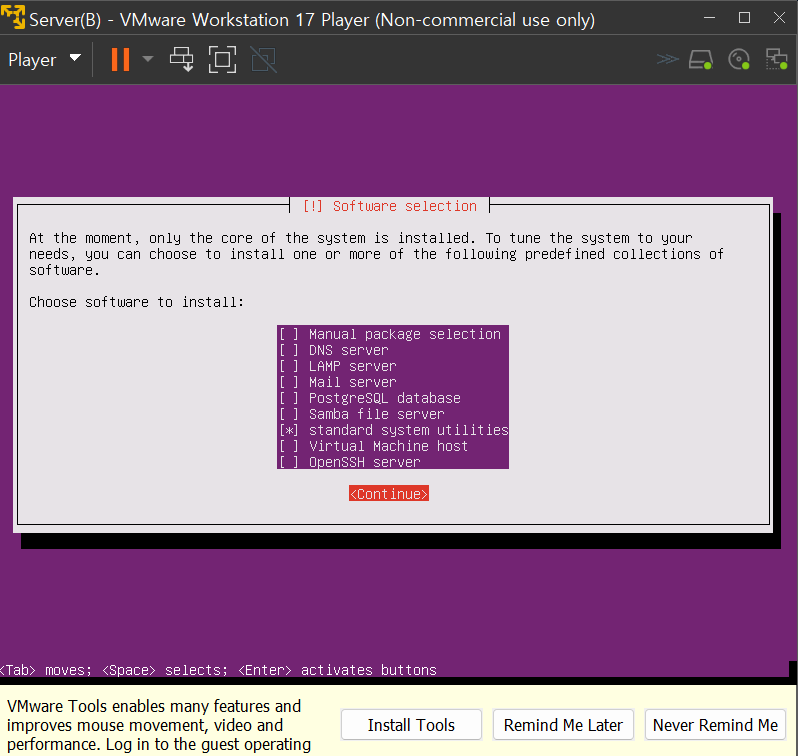Click the VMware logo in the title bar

click(x=13, y=17)
